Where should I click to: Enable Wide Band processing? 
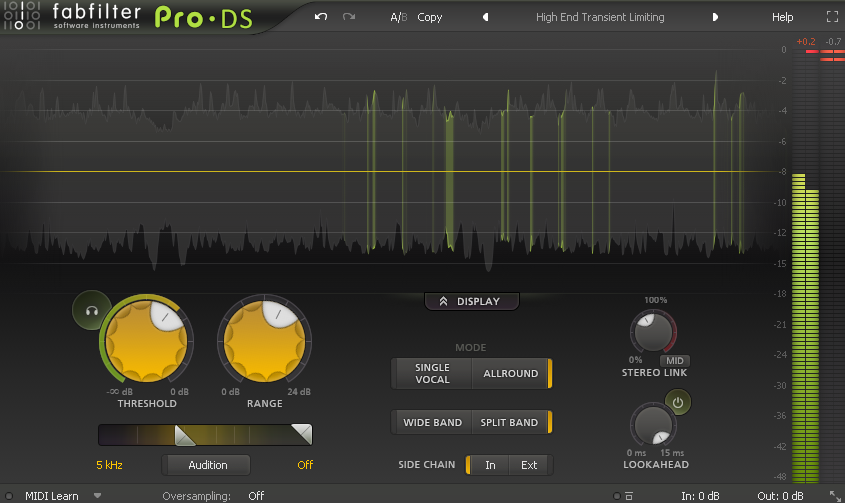(432, 423)
